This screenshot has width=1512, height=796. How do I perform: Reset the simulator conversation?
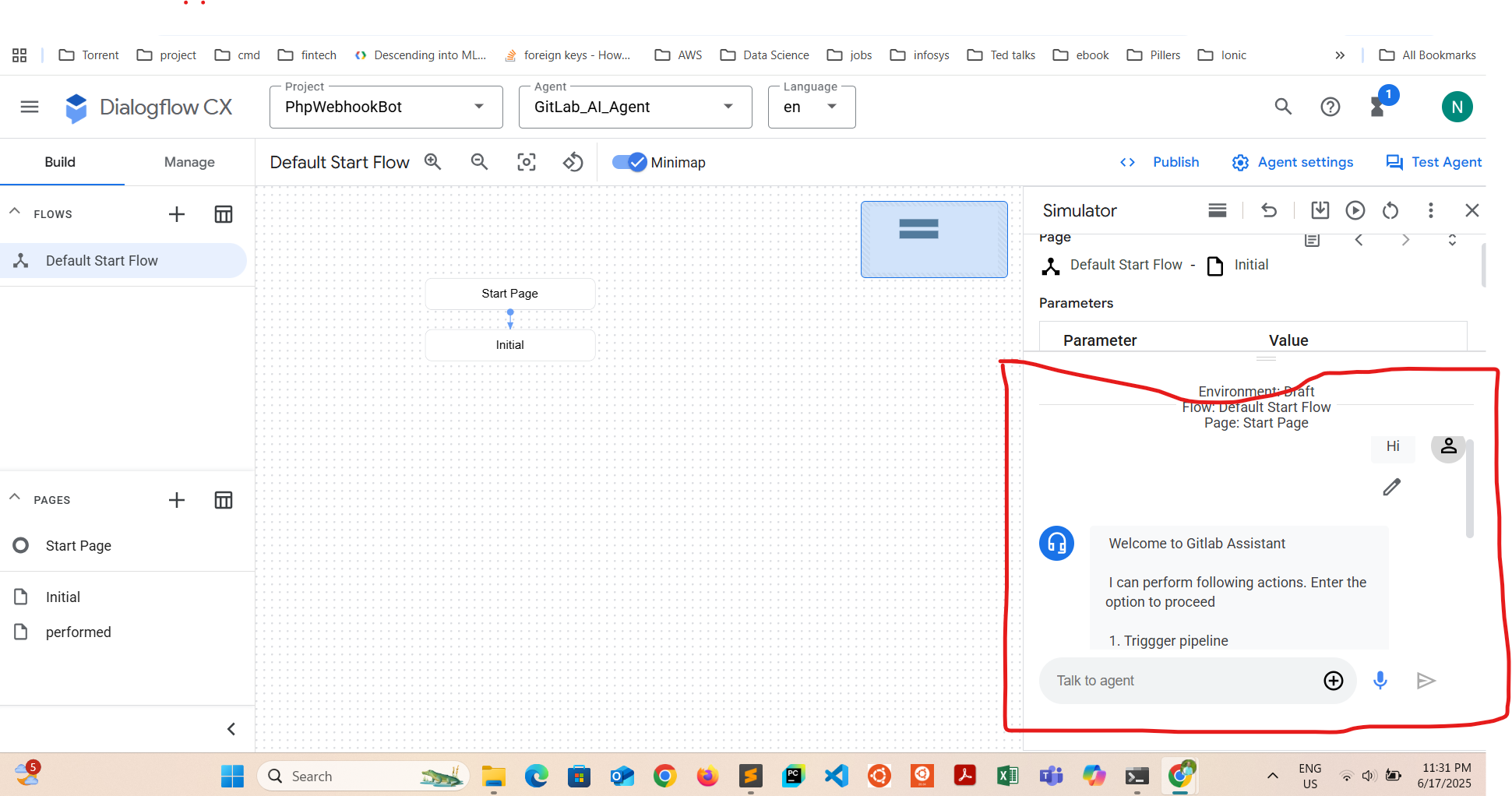(1390, 210)
